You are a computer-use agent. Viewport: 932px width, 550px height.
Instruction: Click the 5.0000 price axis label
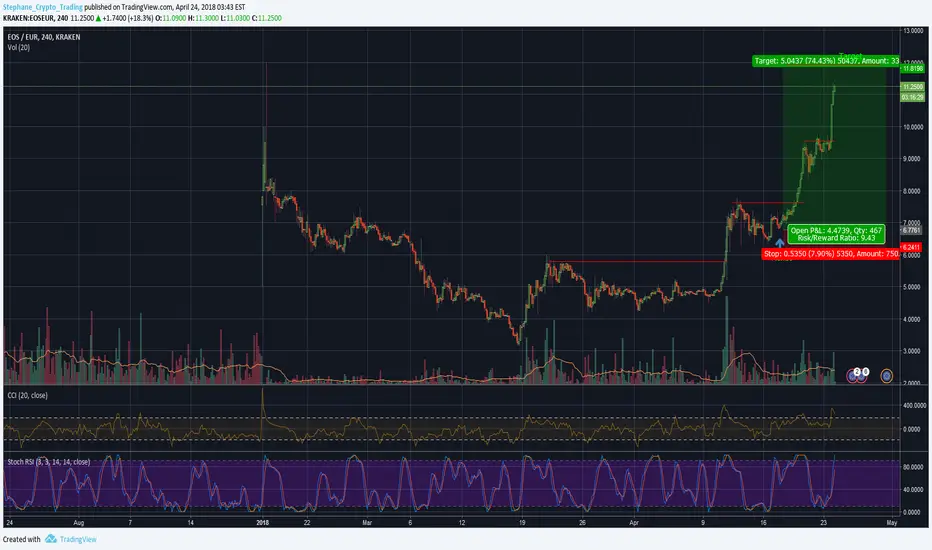pyautogui.click(x=912, y=287)
